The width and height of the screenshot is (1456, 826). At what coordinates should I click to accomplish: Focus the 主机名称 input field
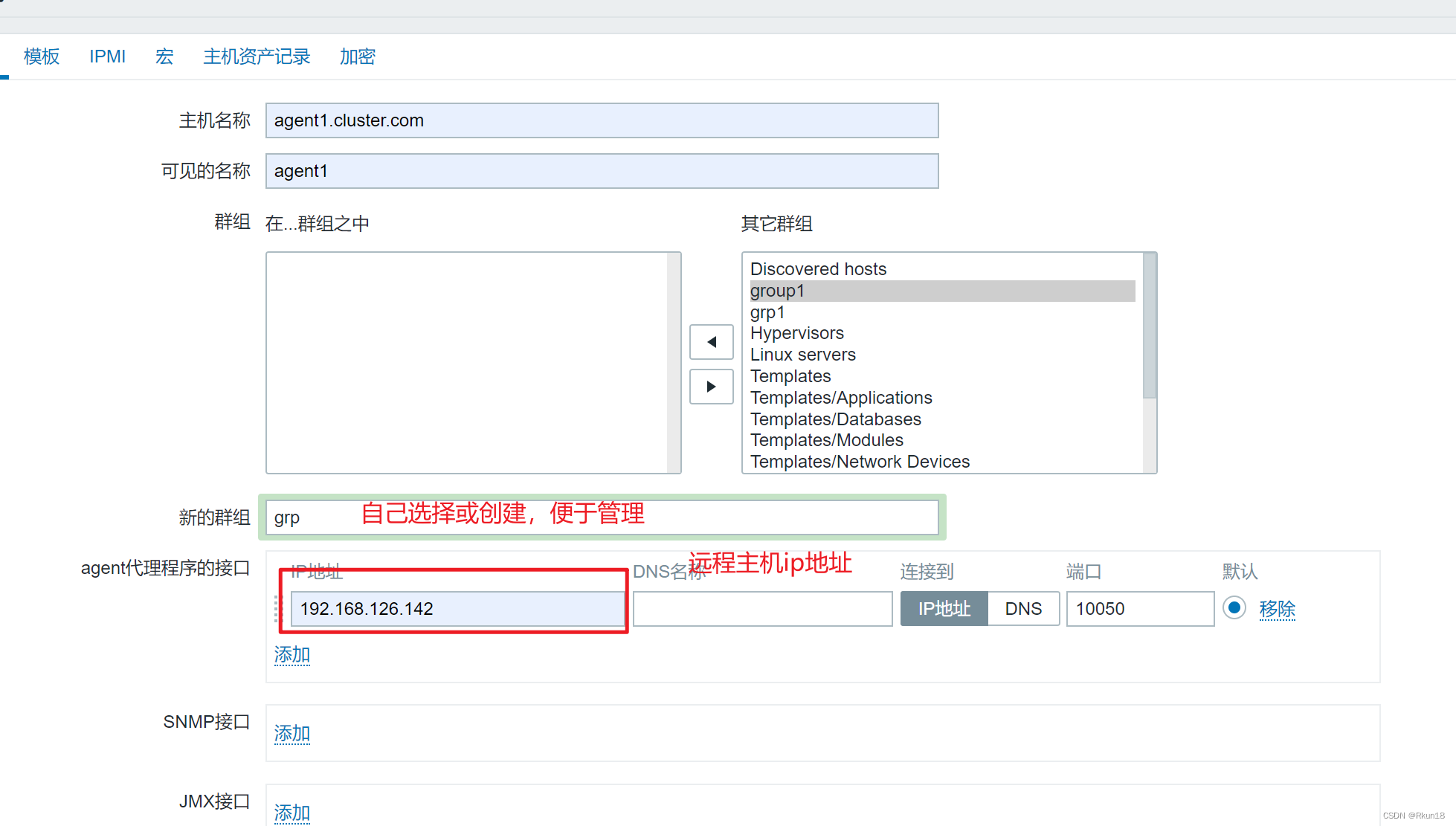coord(602,120)
